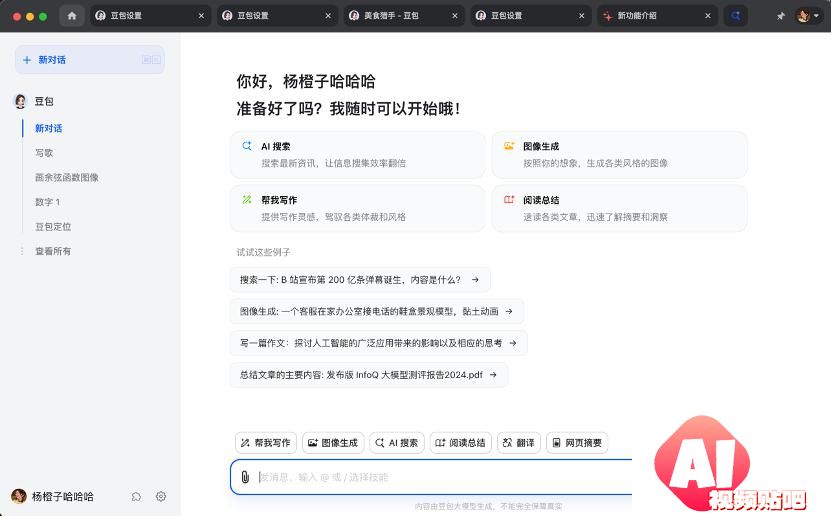Click the arrow on the 写一篇作文 example chip
Screen dimensions: 832x516
[513, 343]
